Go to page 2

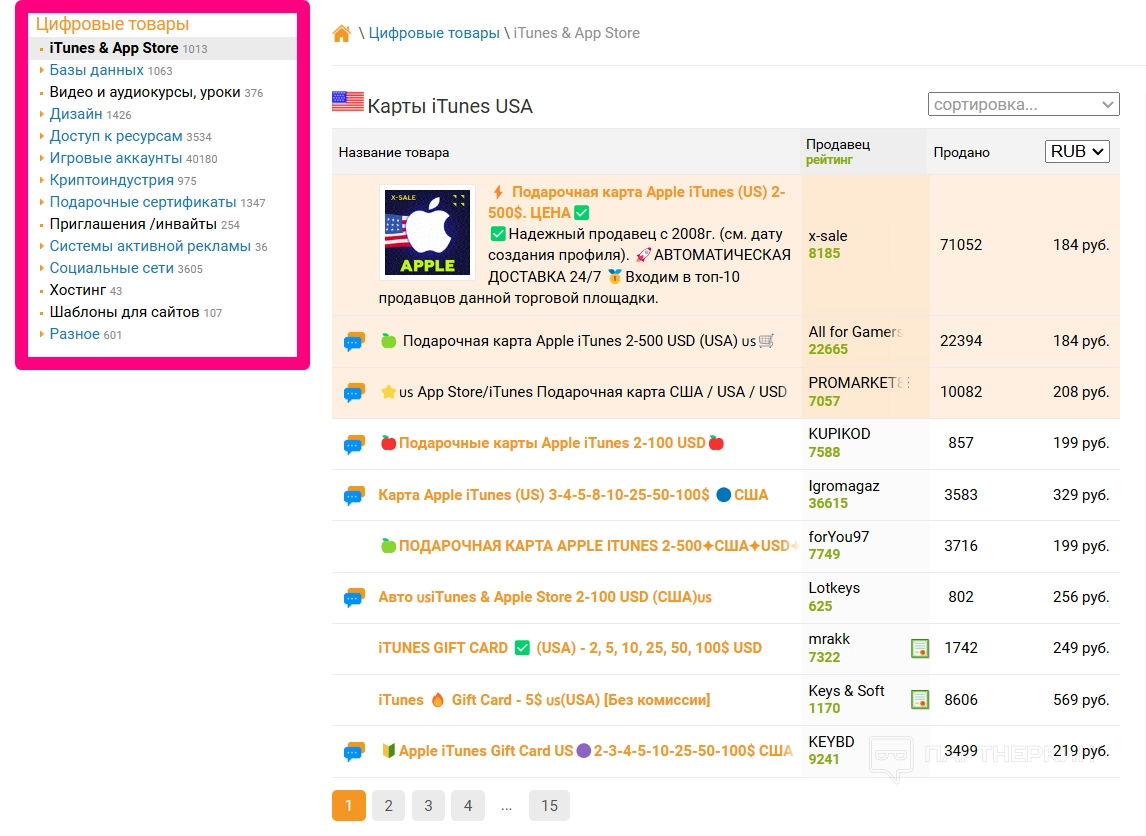point(388,805)
